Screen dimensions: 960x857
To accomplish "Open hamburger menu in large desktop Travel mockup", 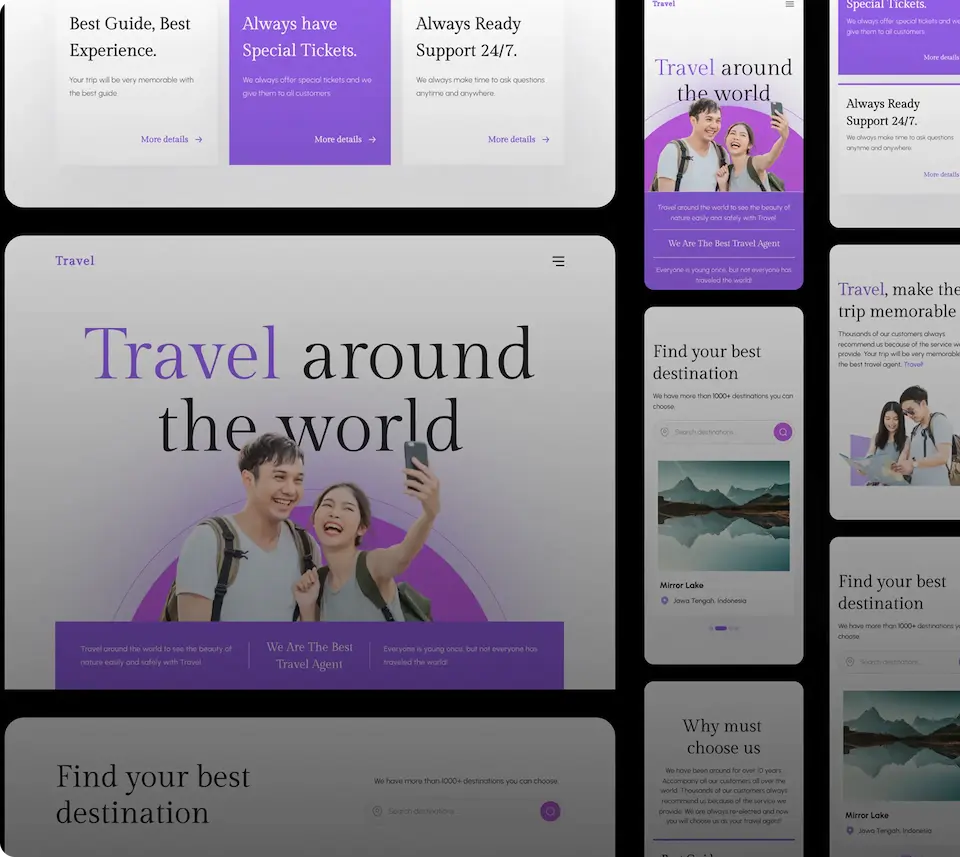I will tap(558, 261).
